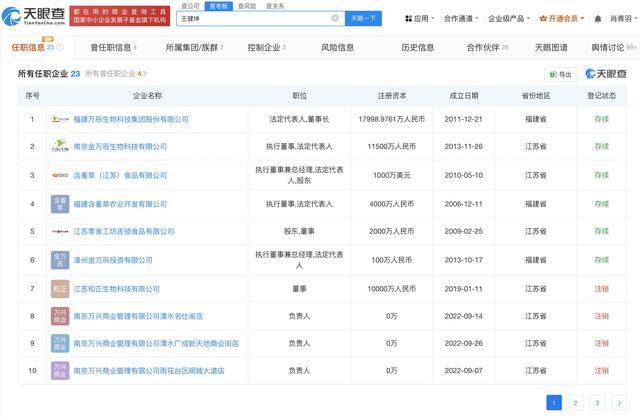Screen dimensions: 640x418
Task: Click the 17998.9761万人民币 capital cell
Action: point(391,119)
